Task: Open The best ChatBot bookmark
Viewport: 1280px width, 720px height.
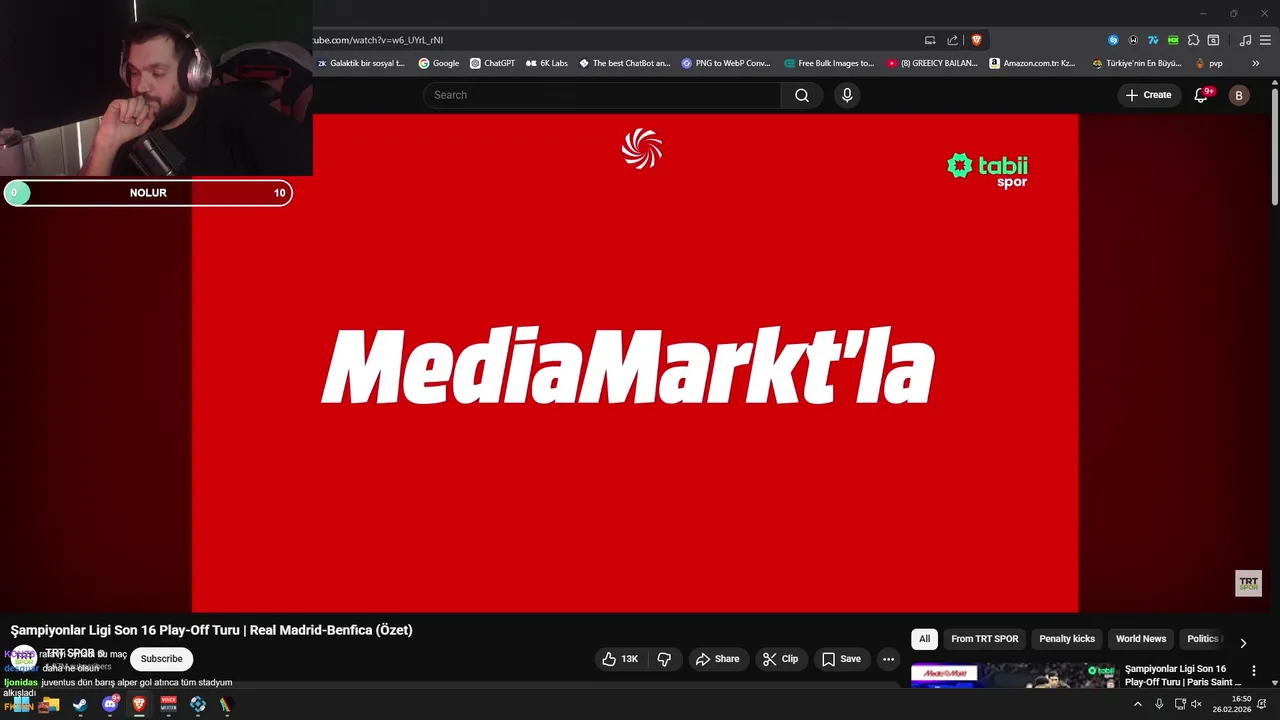Action: [625, 63]
